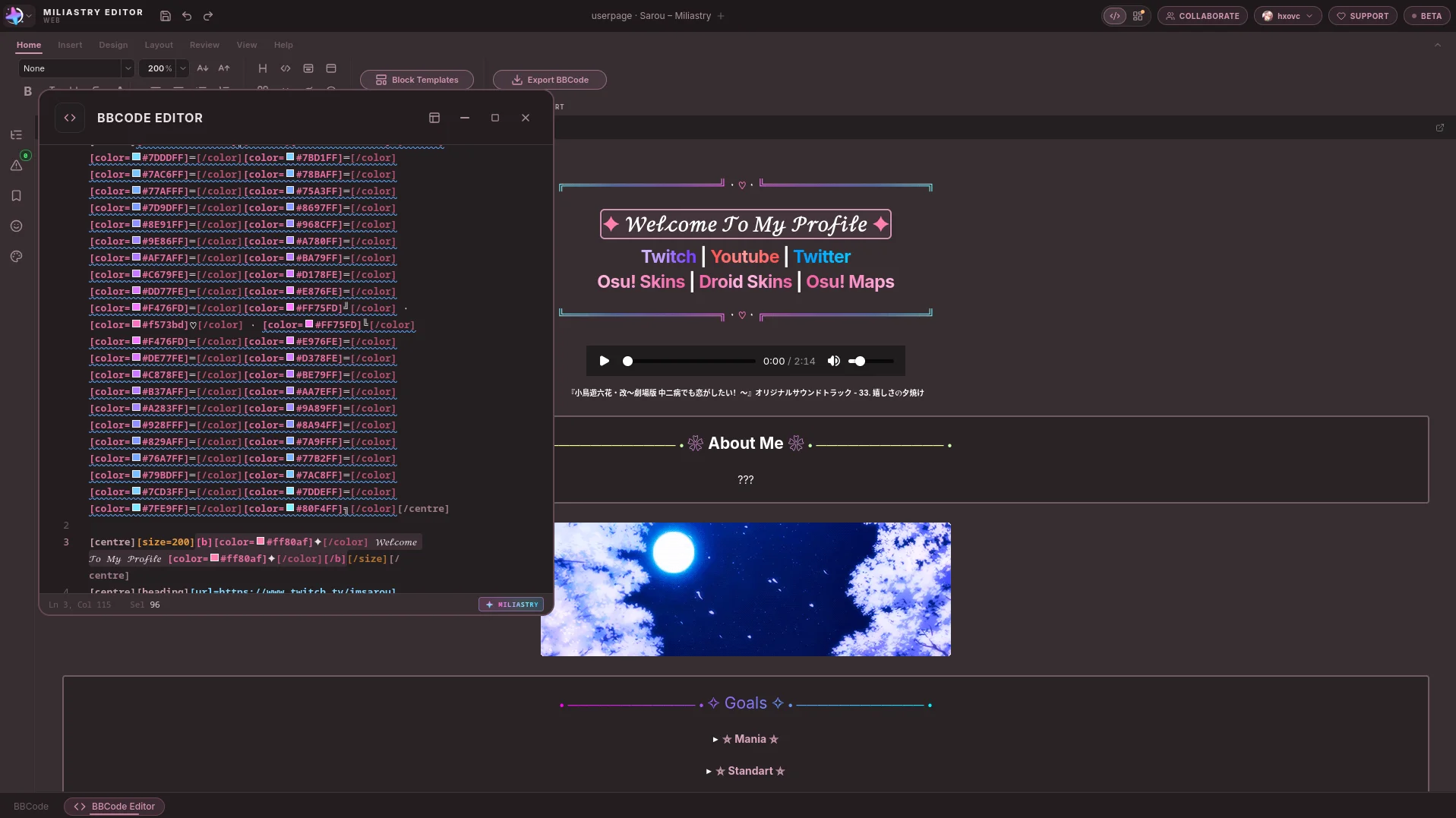Redo the last undone edit
Viewport: 1456px width, 818px height.
click(x=208, y=16)
